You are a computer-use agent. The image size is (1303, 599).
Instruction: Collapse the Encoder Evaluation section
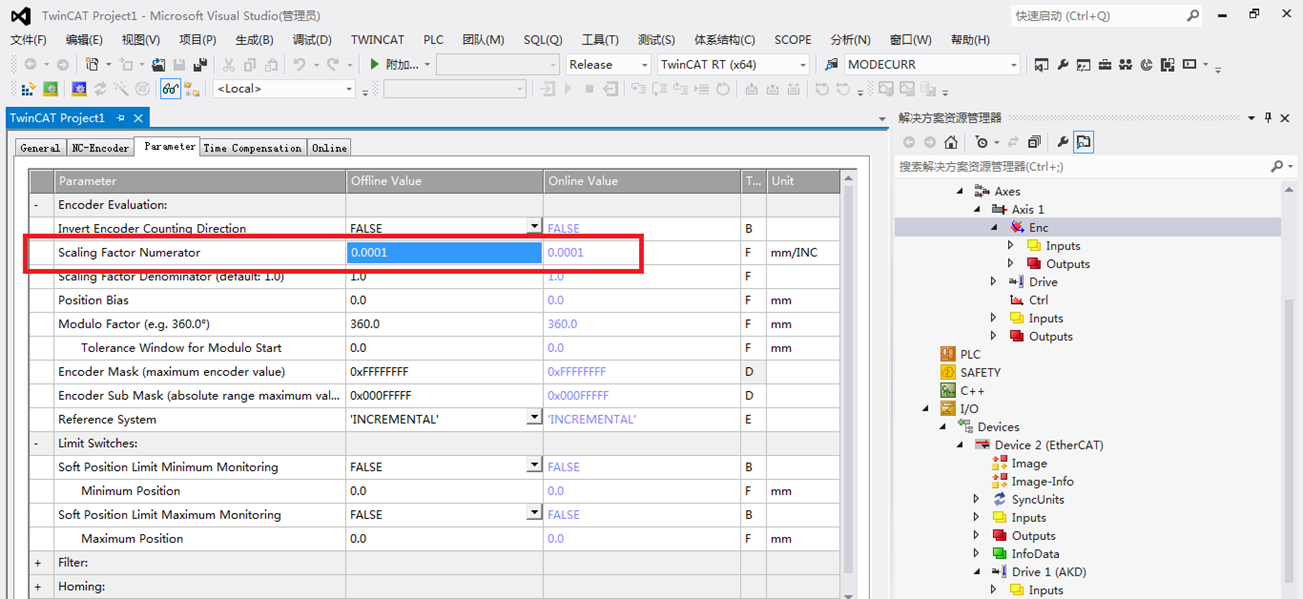(37, 205)
